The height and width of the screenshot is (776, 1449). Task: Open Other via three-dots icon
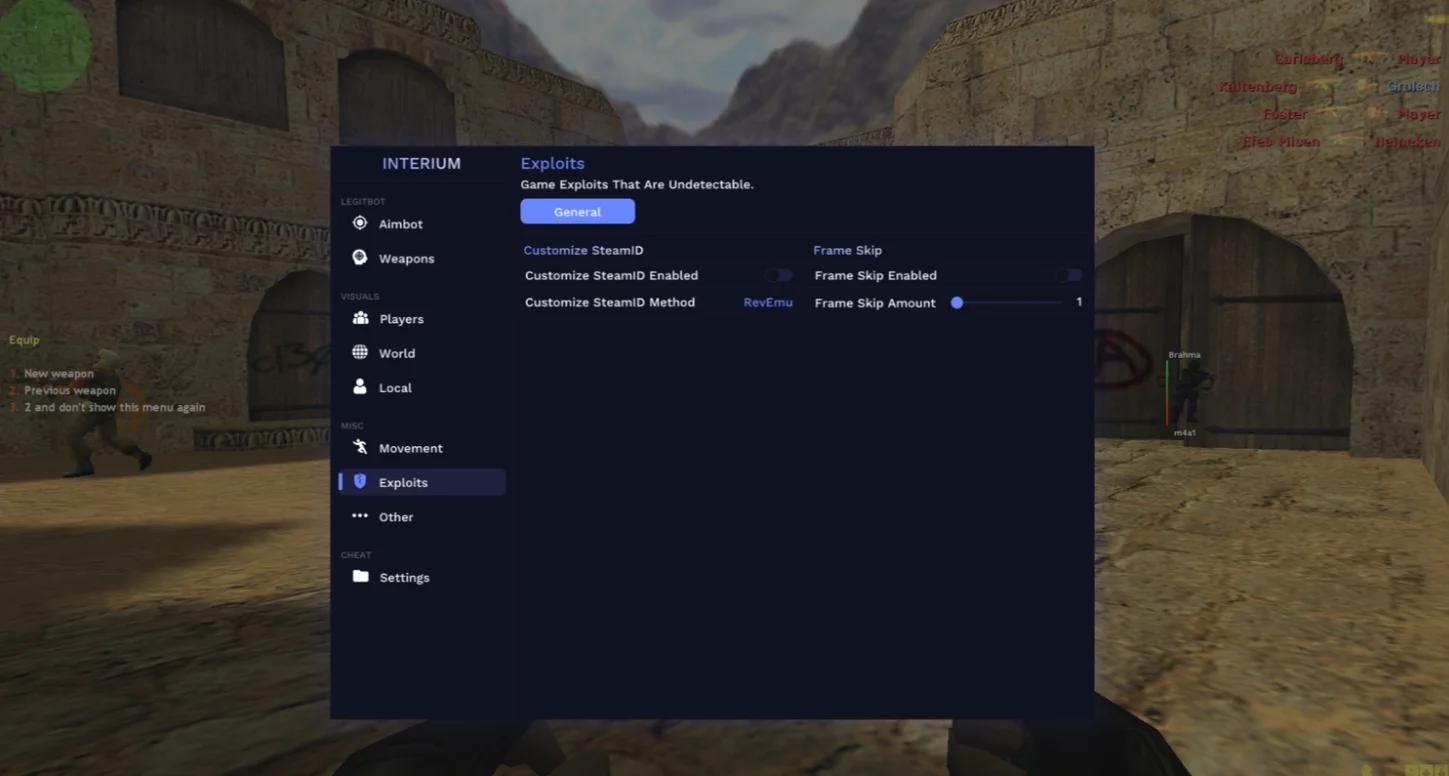360,516
